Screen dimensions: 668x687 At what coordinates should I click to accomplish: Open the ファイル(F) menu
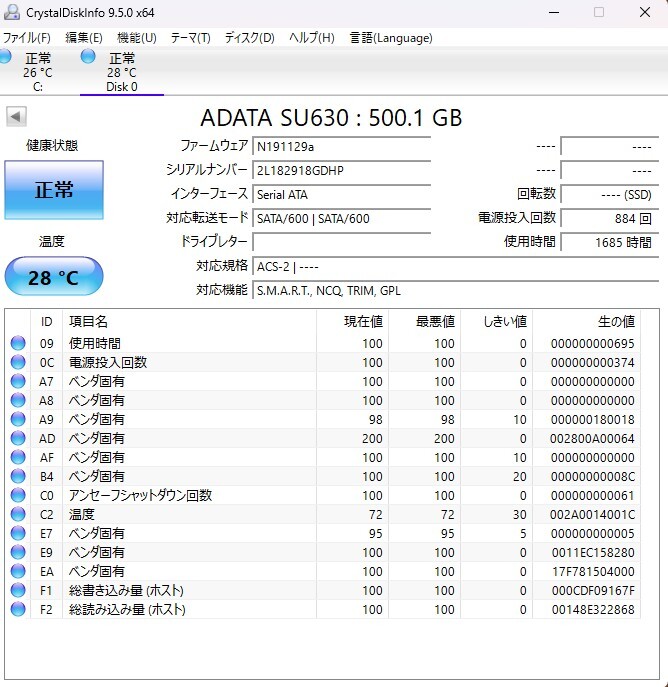point(27,38)
